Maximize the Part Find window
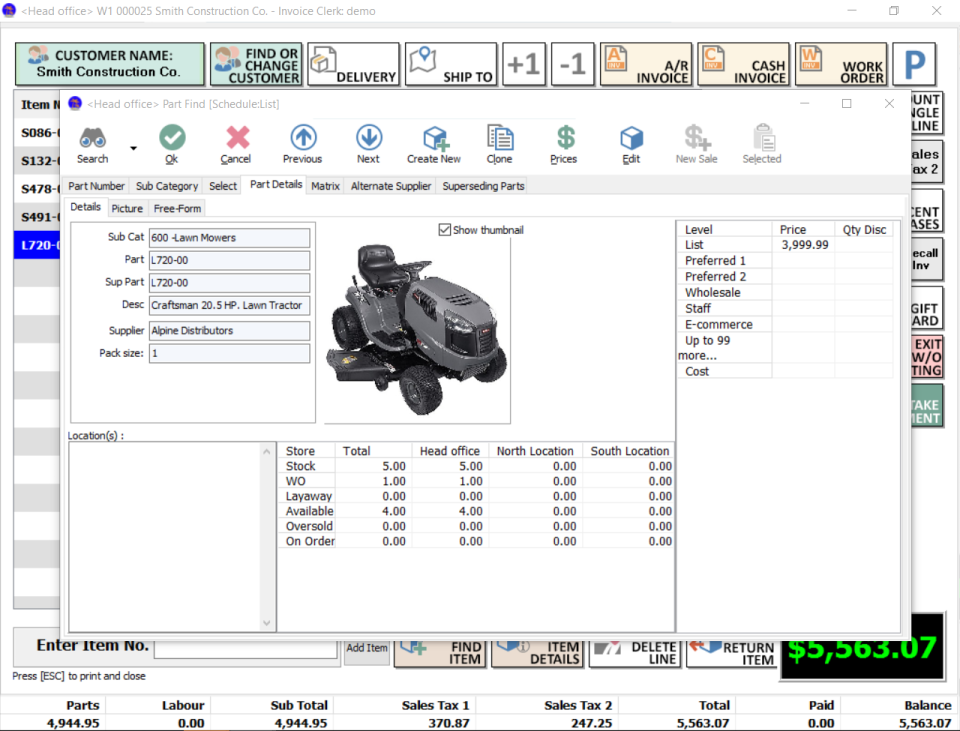The width and height of the screenshot is (960, 731). click(846, 104)
